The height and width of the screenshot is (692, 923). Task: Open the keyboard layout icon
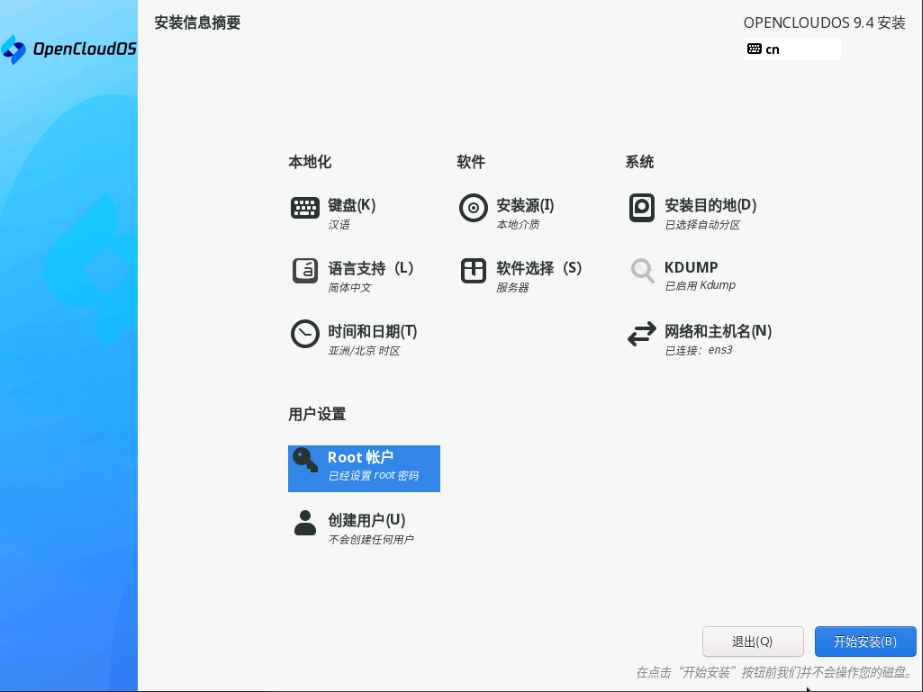pyautogui.click(x=305, y=208)
